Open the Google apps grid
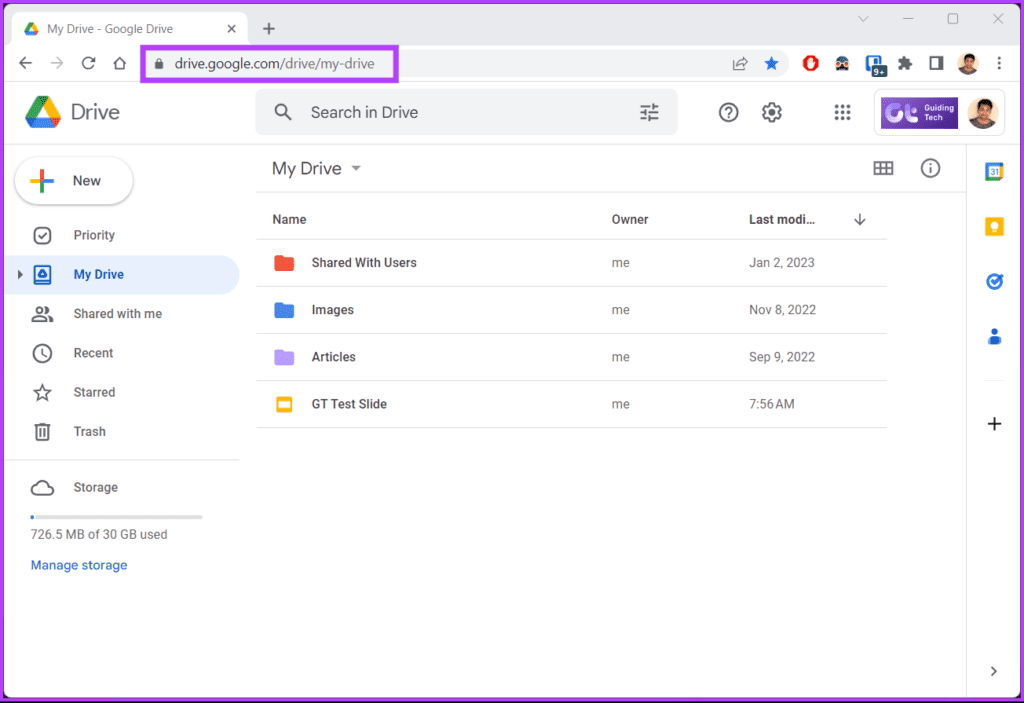Viewport: 1024px width, 703px height. (x=842, y=112)
